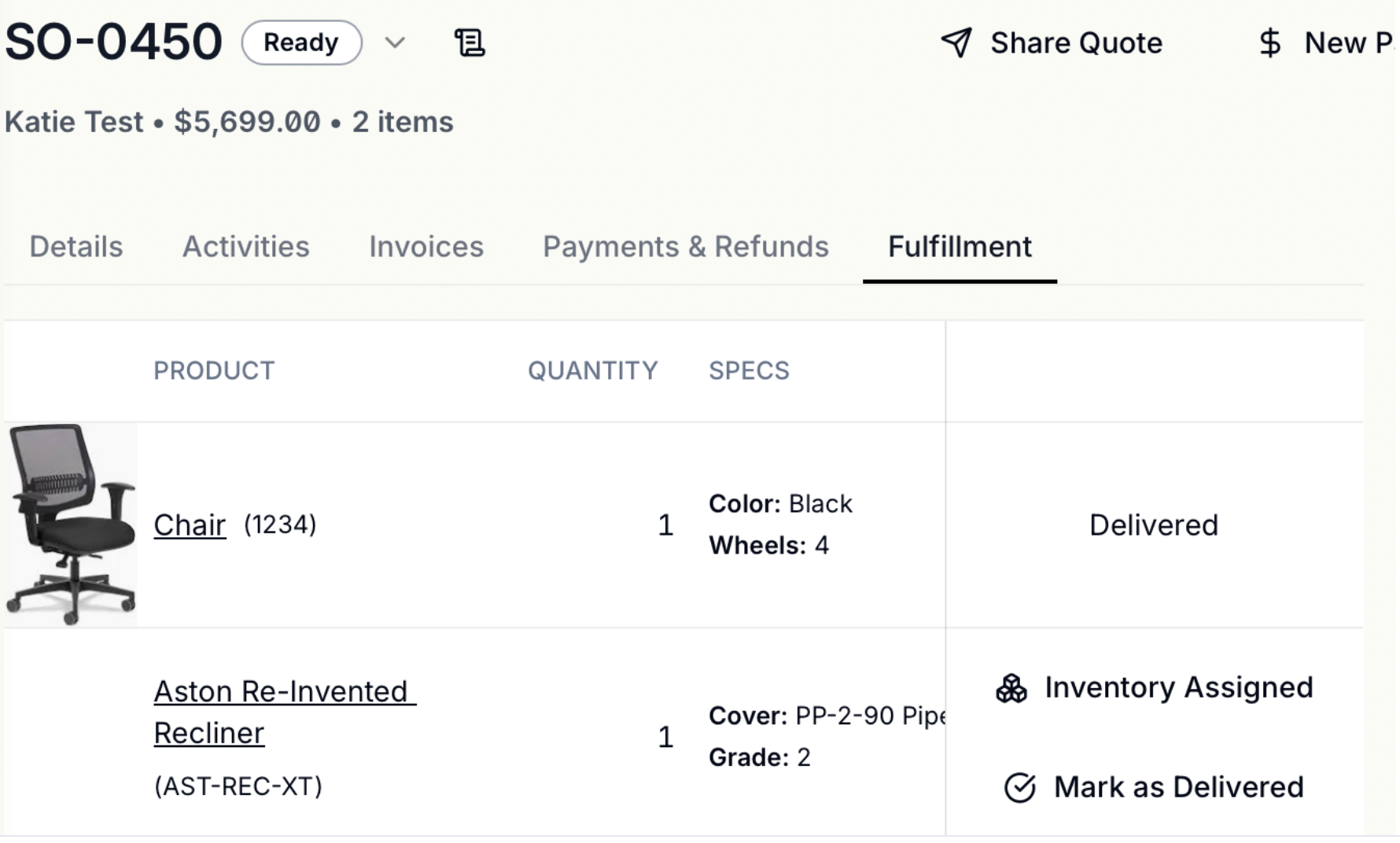Click the Mark as Delivered button
Screen dimensions: 1400x843
click(x=1178, y=787)
